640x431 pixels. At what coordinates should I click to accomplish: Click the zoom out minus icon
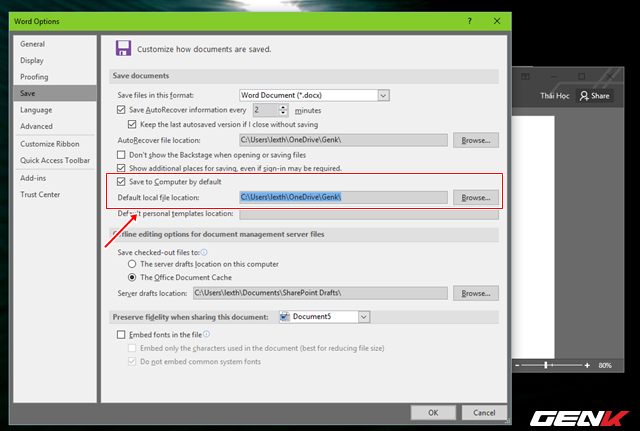coord(516,366)
